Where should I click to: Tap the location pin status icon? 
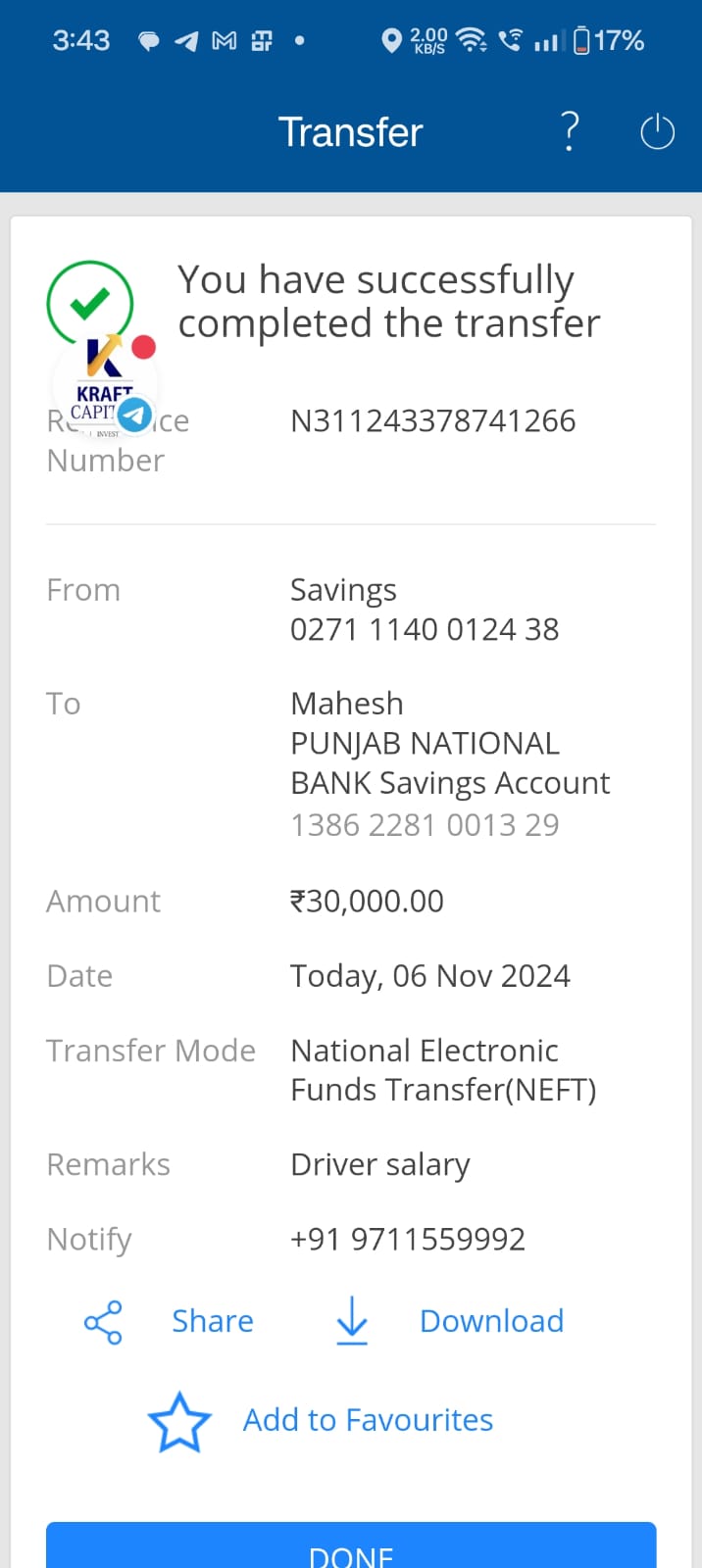pos(391,41)
